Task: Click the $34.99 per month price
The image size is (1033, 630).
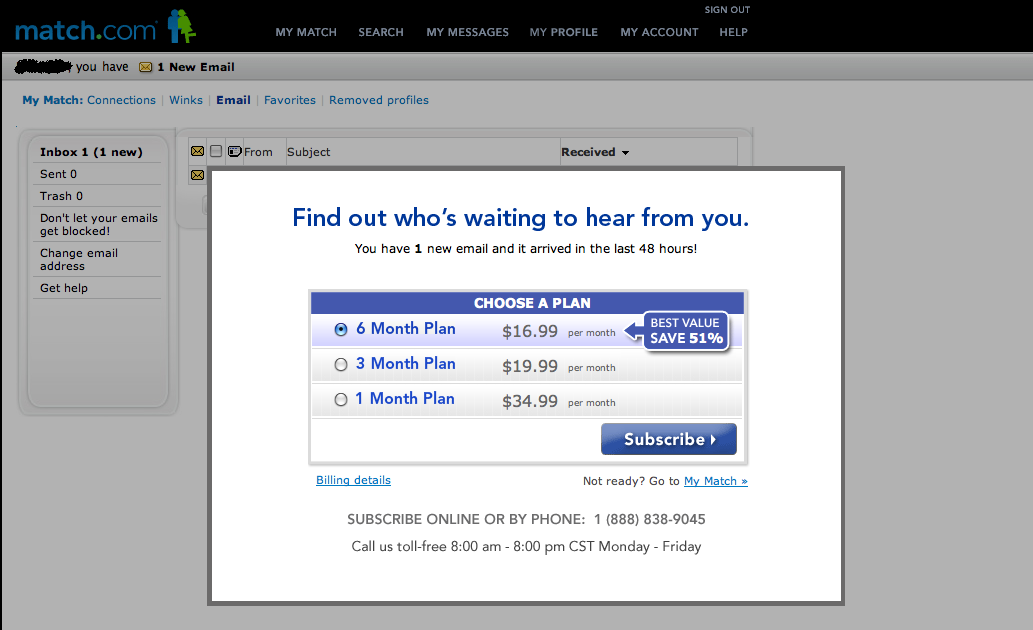Action: tap(559, 401)
